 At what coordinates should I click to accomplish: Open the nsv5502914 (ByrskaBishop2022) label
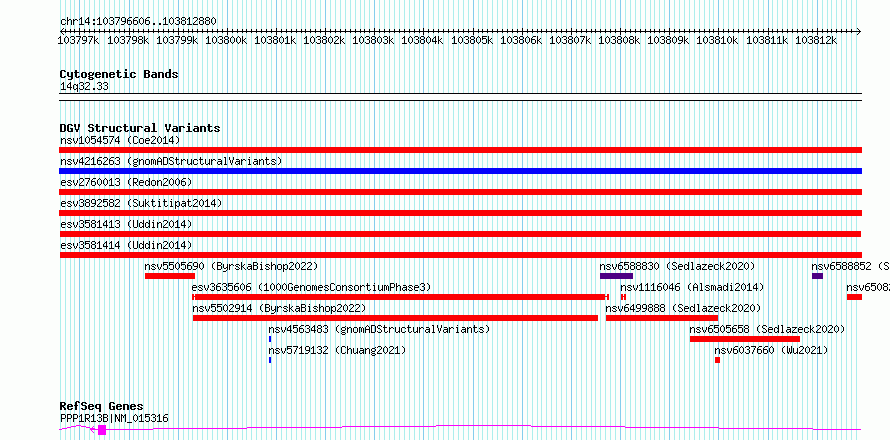click(x=279, y=308)
